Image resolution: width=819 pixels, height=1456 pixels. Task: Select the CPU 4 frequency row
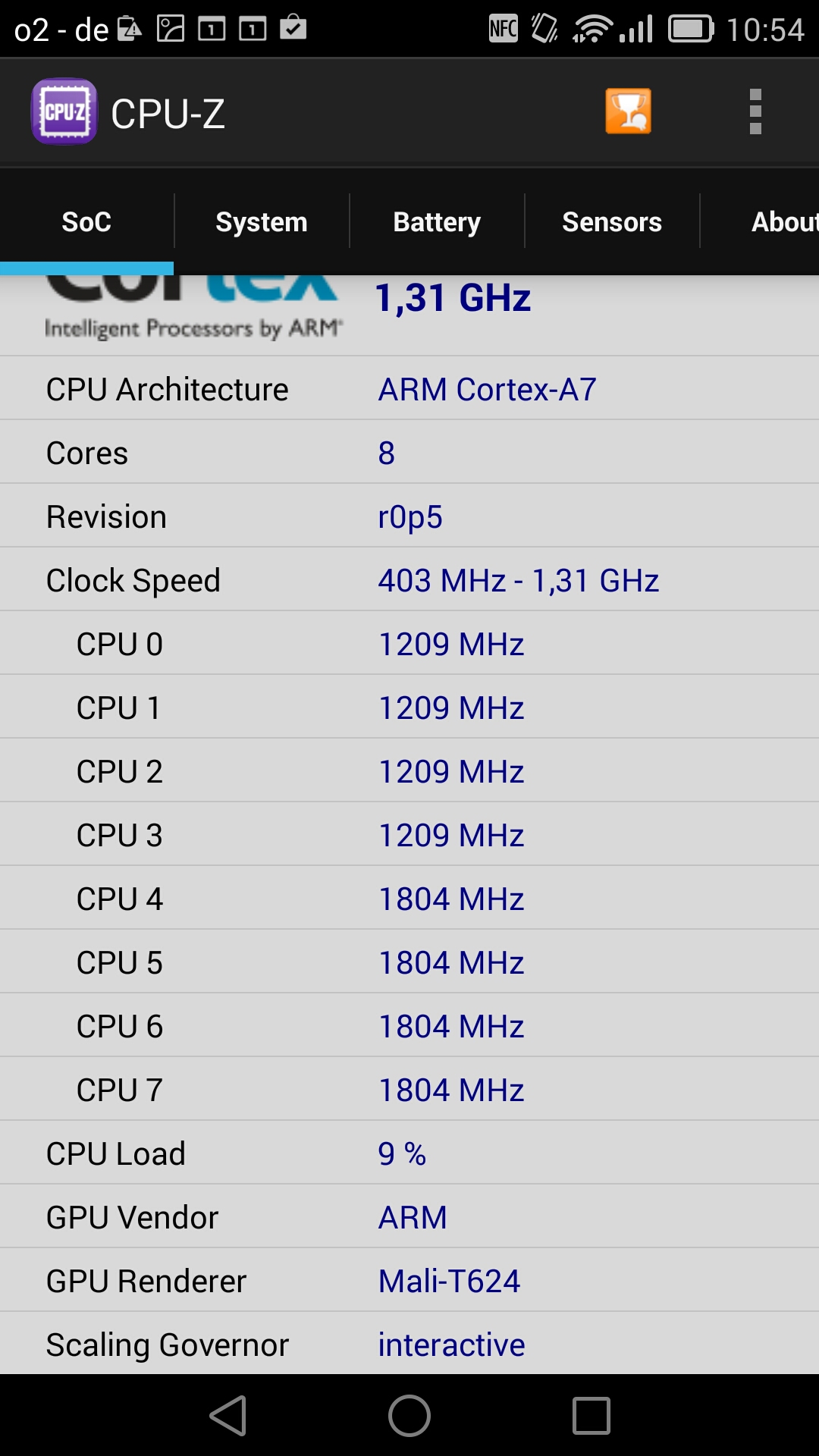tap(409, 898)
